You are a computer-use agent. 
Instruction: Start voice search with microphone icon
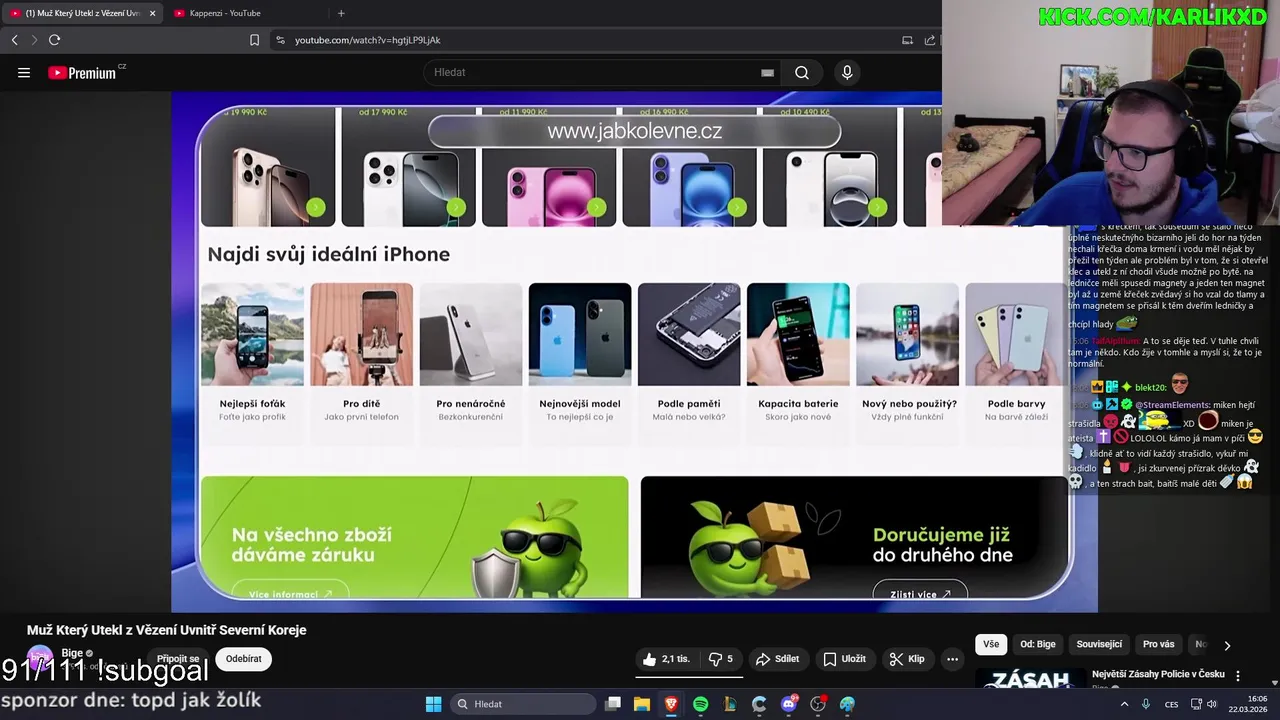click(847, 72)
